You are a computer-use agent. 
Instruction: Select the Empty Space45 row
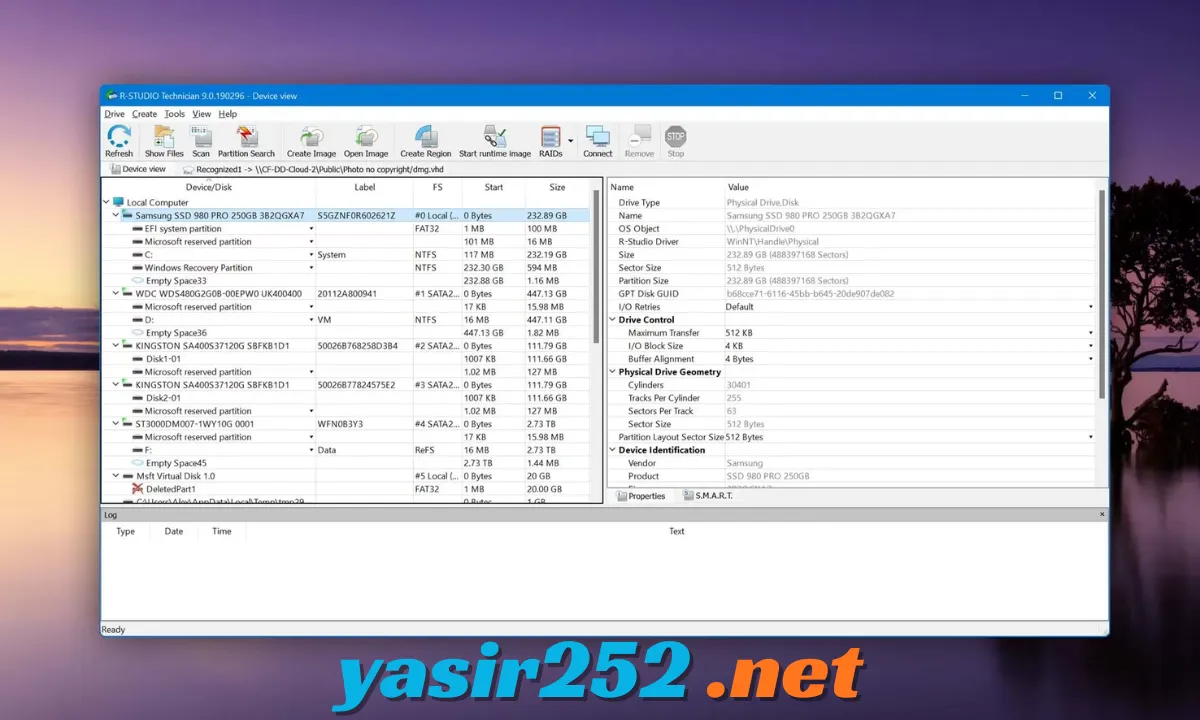tap(346, 463)
